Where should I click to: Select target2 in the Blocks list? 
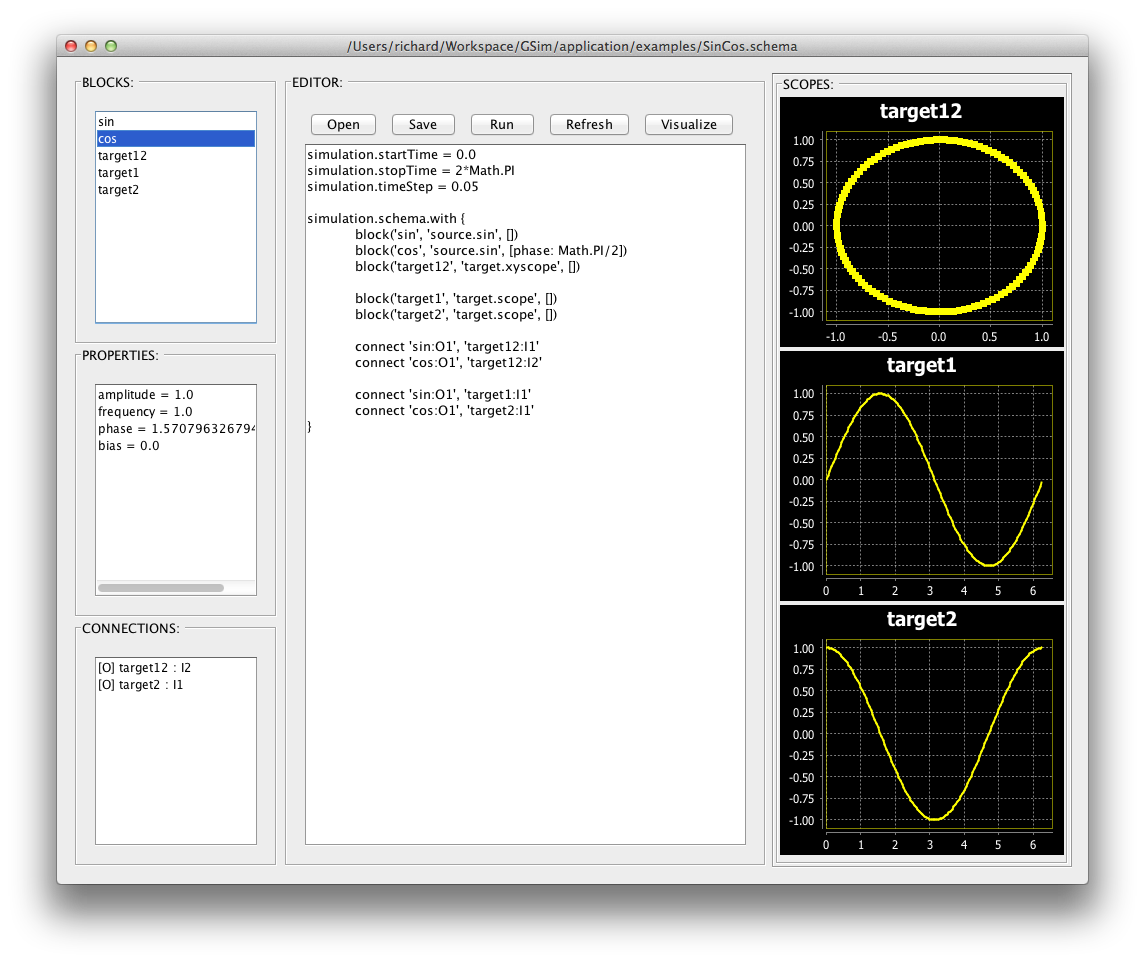tap(118, 190)
